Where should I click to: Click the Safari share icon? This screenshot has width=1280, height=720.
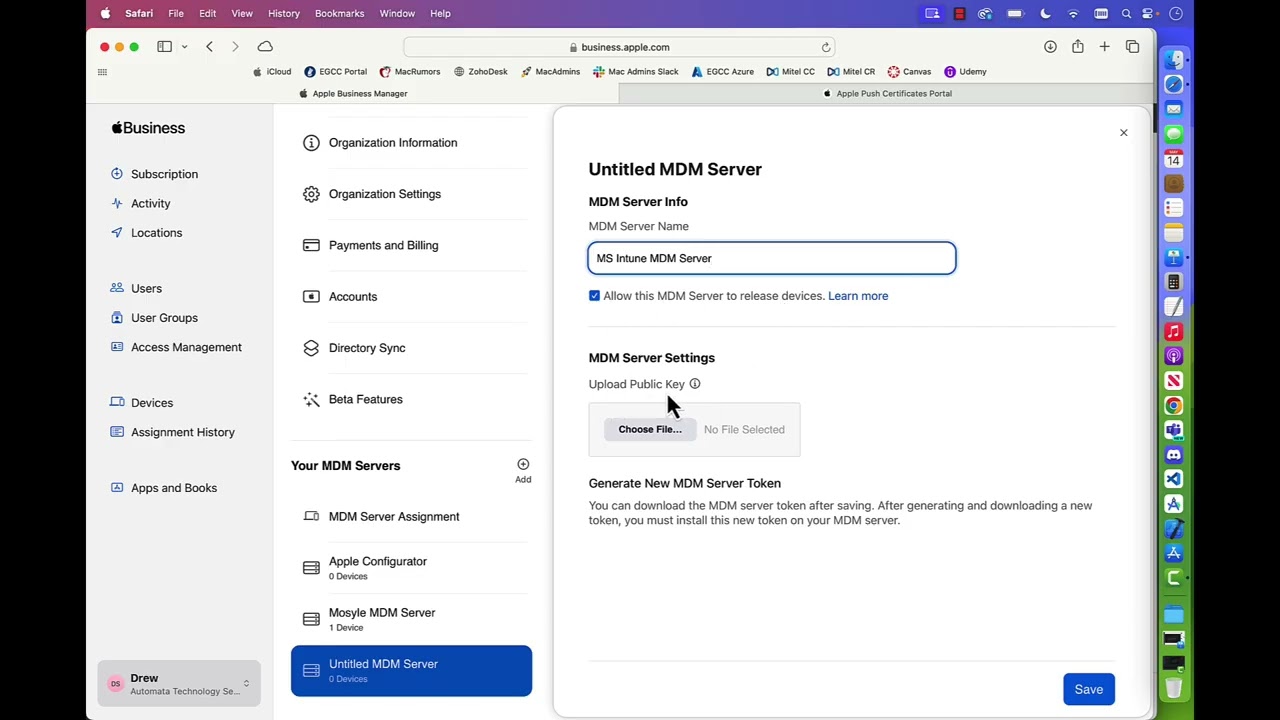[x=1077, y=47]
